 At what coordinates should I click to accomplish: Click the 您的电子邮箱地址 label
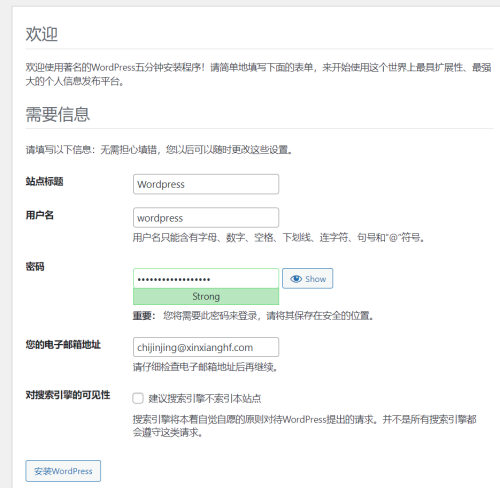pyautogui.click(x=63, y=344)
